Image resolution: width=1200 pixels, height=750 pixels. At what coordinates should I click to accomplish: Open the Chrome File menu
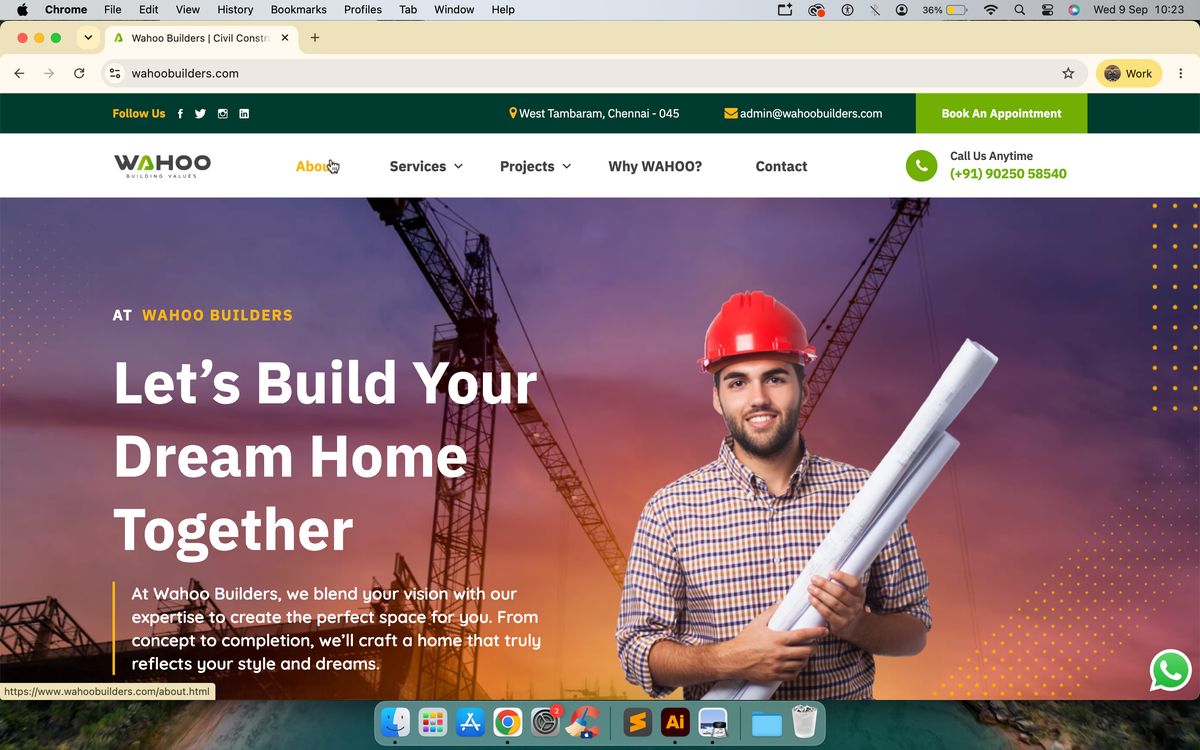coord(113,9)
